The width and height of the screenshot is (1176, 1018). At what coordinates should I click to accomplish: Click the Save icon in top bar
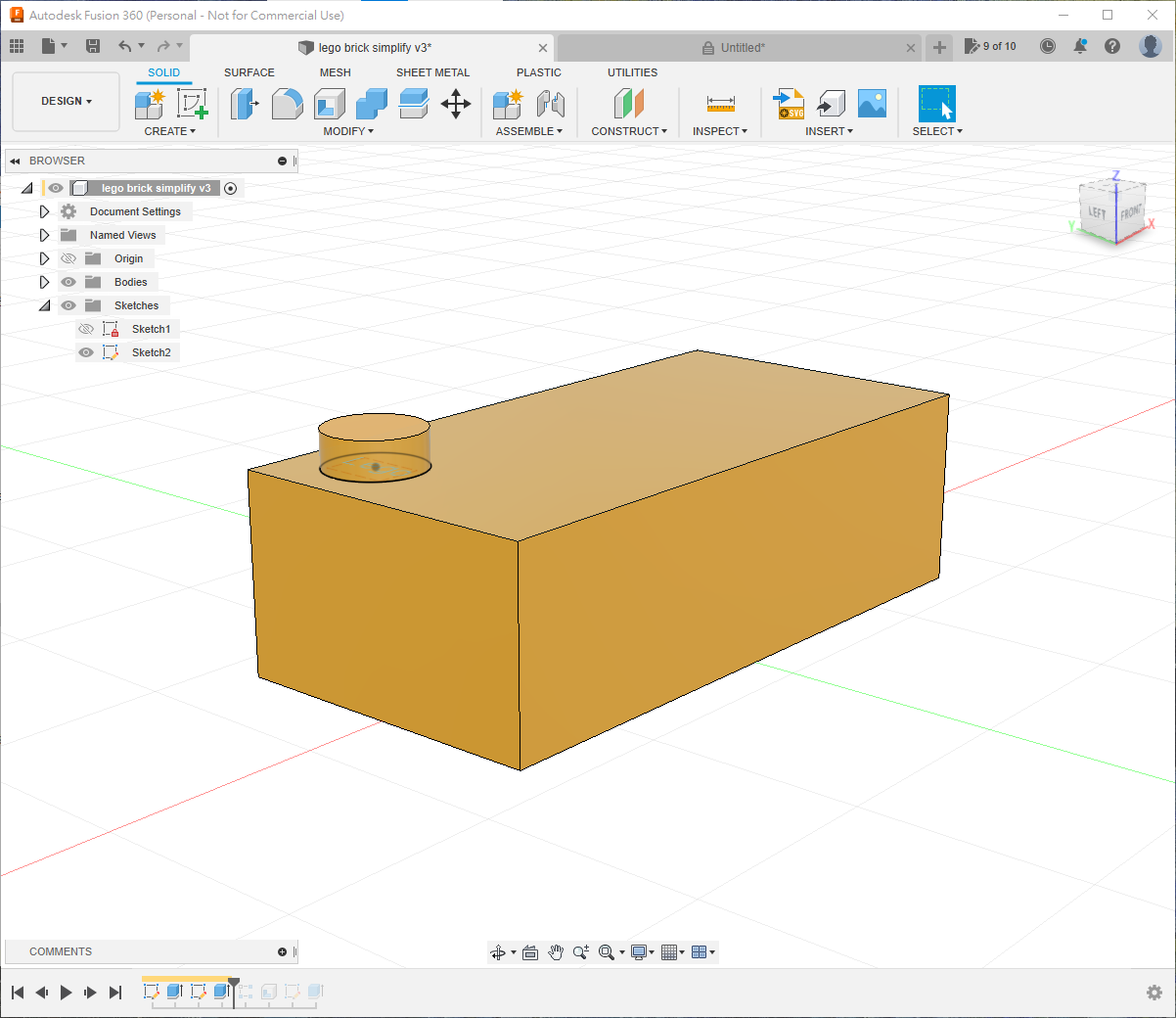(x=93, y=46)
